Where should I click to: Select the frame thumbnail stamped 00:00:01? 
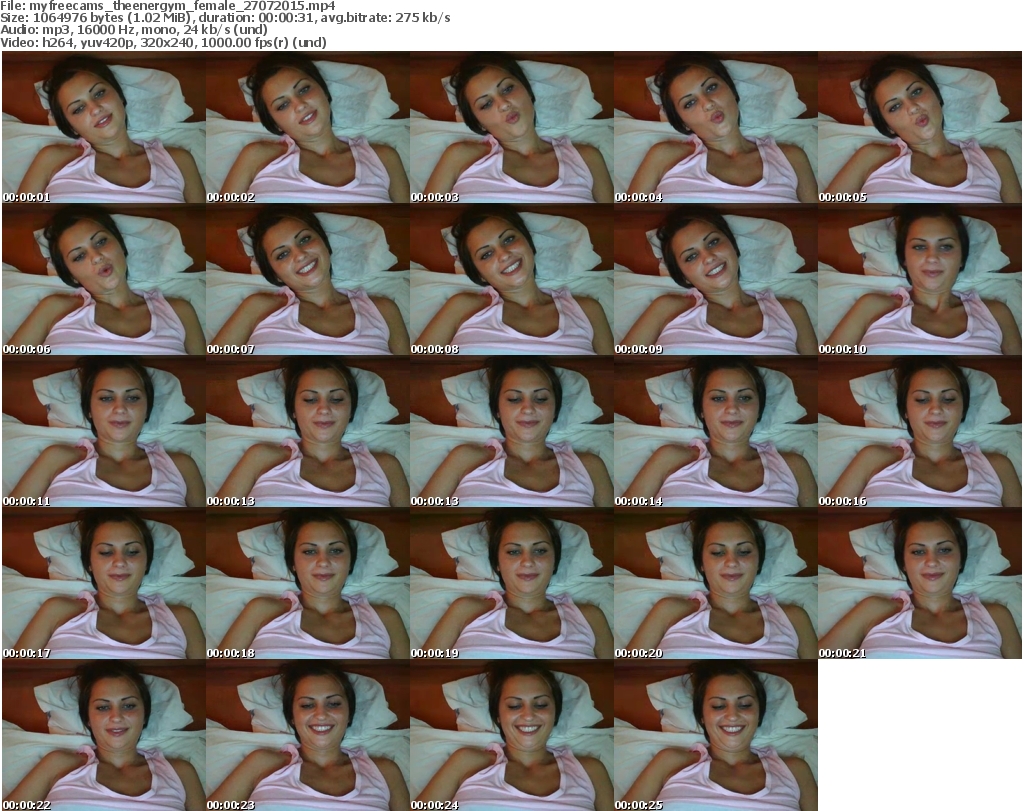point(104,127)
